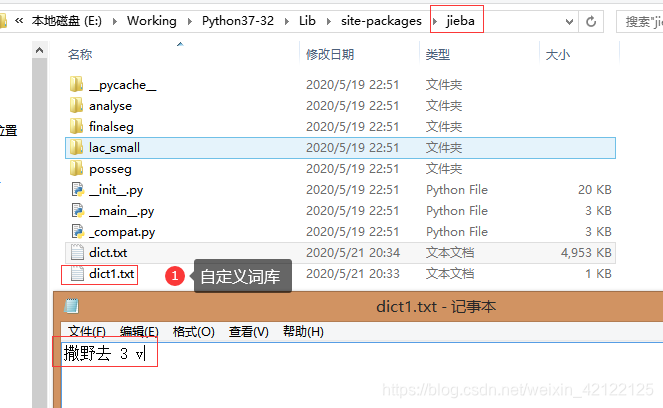Image resolution: width=663 pixels, height=408 pixels.
Task: Select the file name __init__.py
Action: (x=116, y=190)
